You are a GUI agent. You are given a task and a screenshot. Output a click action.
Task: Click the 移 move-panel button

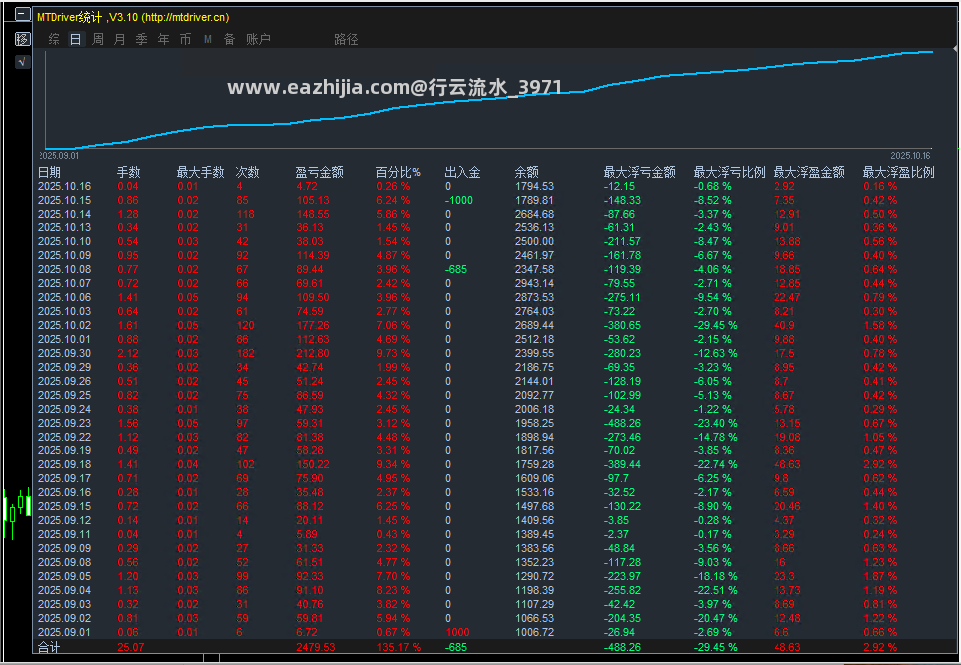pos(22,39)
